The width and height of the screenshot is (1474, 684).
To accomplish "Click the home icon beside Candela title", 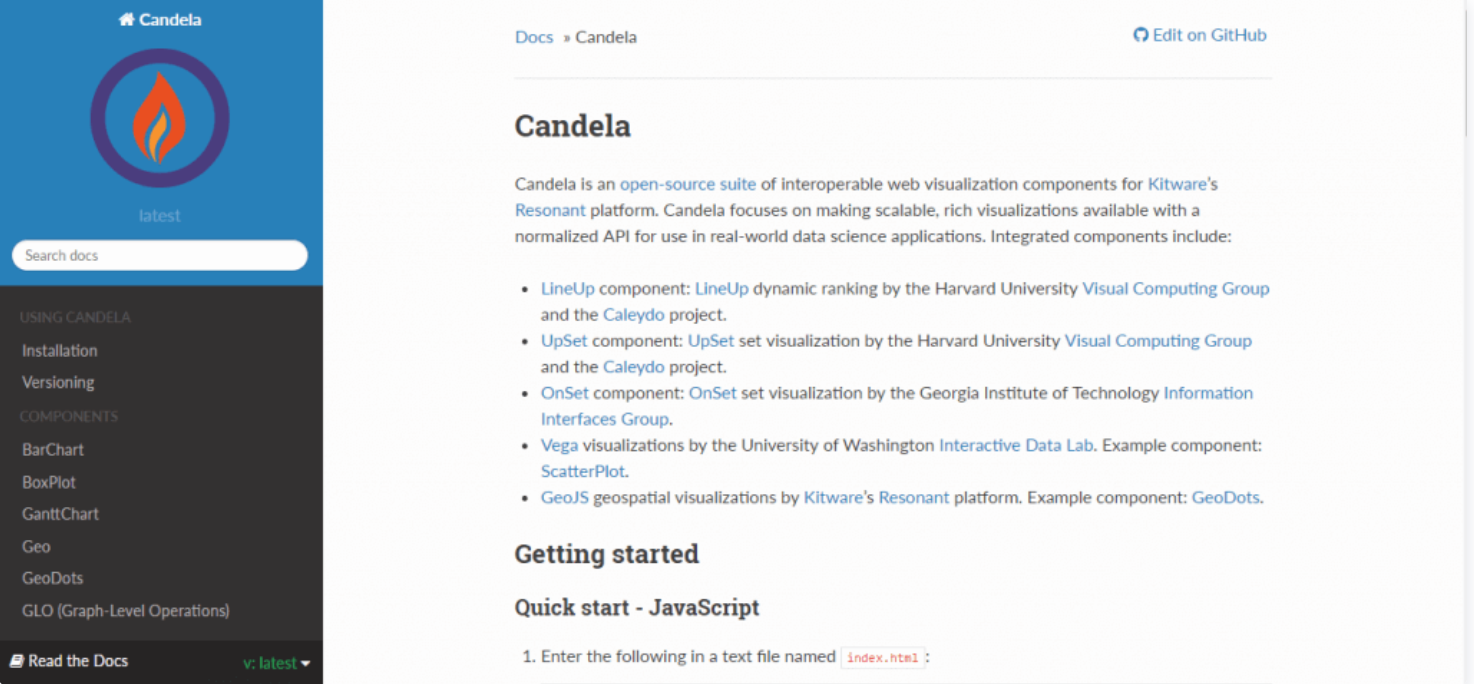I will coord(126,19).
